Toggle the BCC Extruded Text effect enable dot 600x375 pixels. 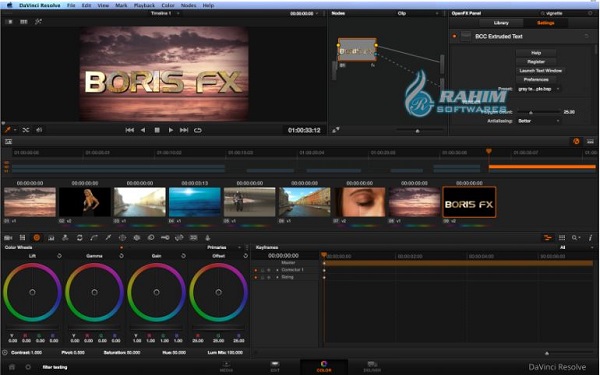(454, 36)
